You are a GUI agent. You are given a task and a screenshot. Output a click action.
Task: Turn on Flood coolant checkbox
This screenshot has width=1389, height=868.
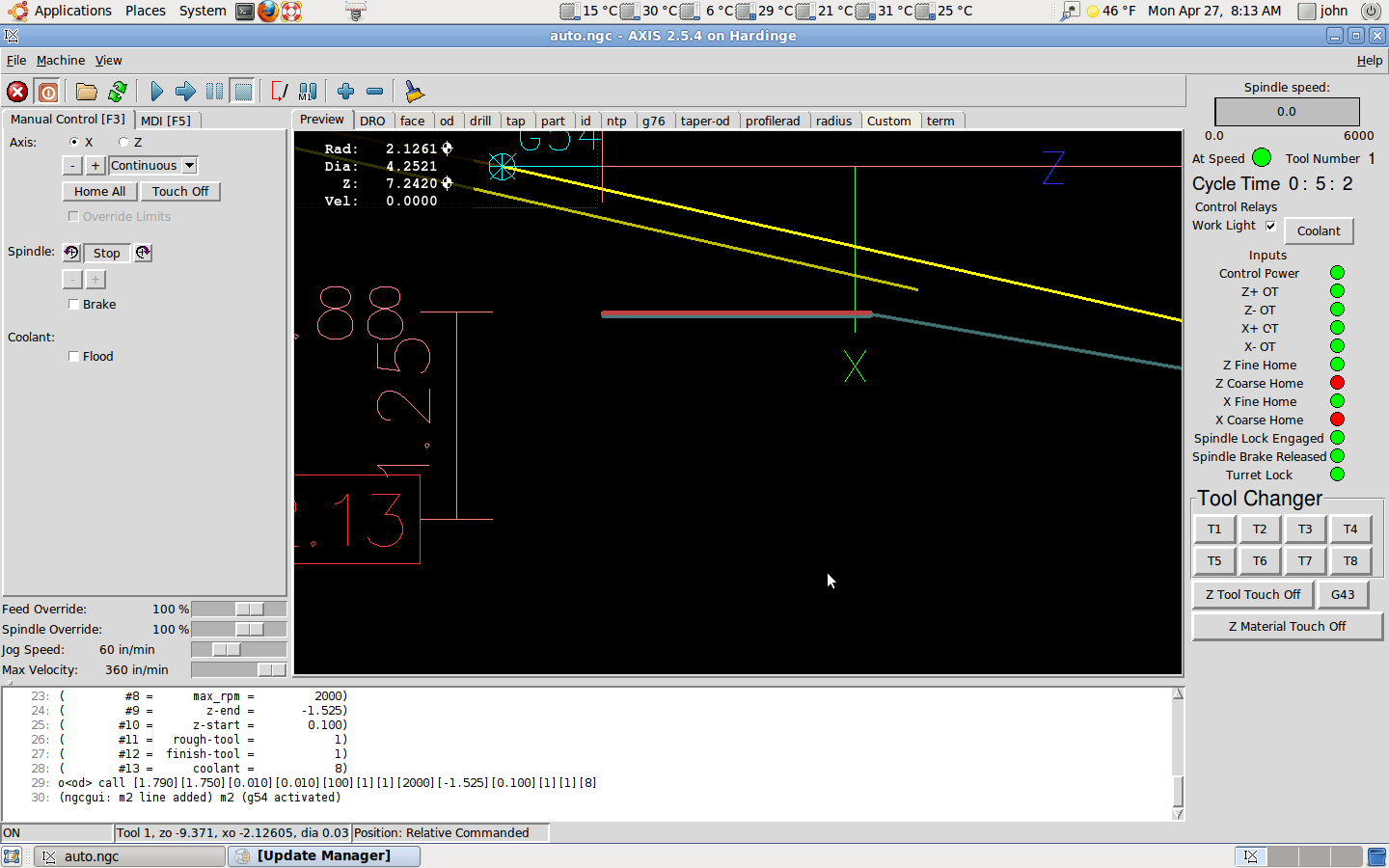pos(74,357)
